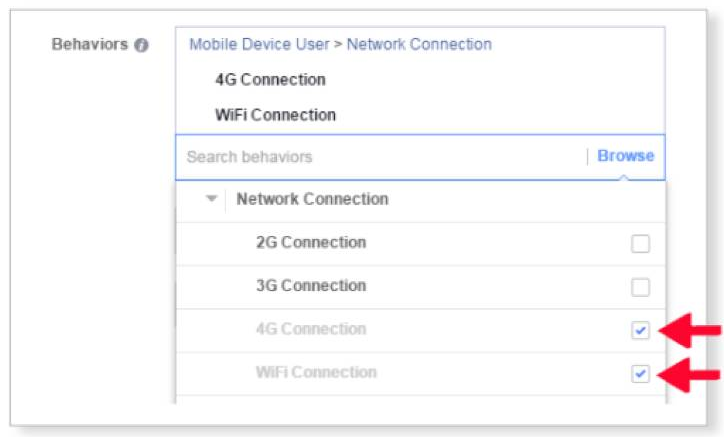724x437 pixels.
Task: Select 3G Connection list row
Action: pyautogui.click(x=421, y=287)
